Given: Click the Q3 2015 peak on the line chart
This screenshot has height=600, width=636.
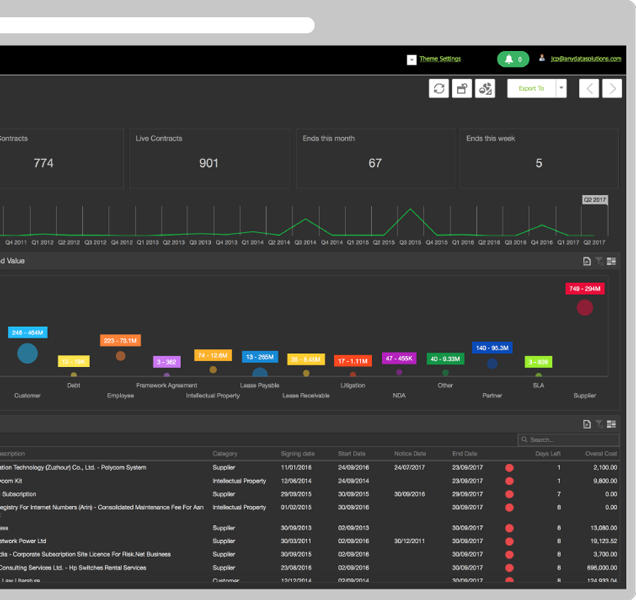Looking at the screenshot, I should pos(410,209).
